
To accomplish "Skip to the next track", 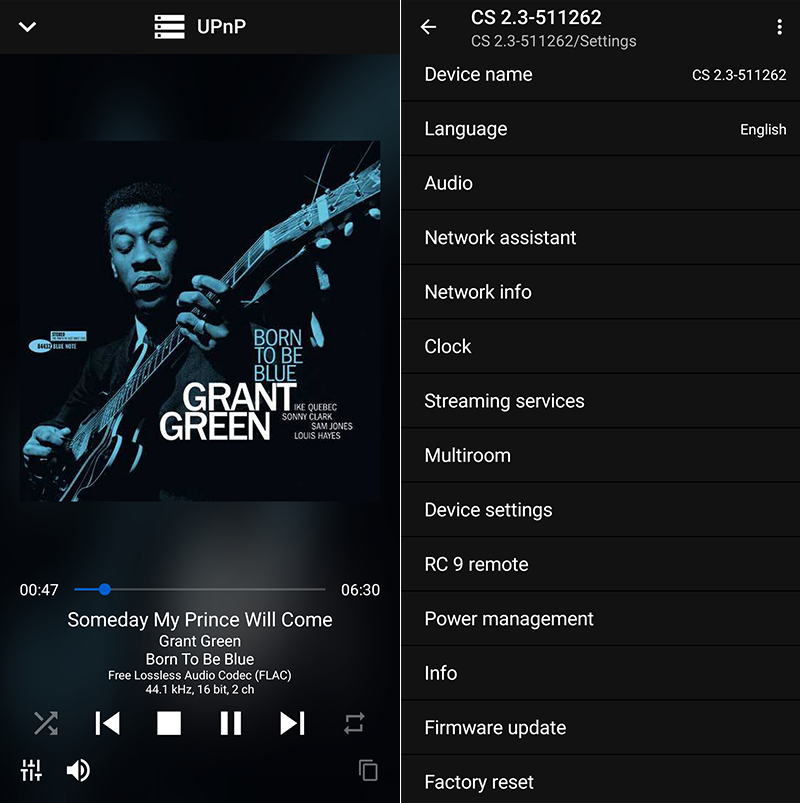I will (x=292, y=723).
